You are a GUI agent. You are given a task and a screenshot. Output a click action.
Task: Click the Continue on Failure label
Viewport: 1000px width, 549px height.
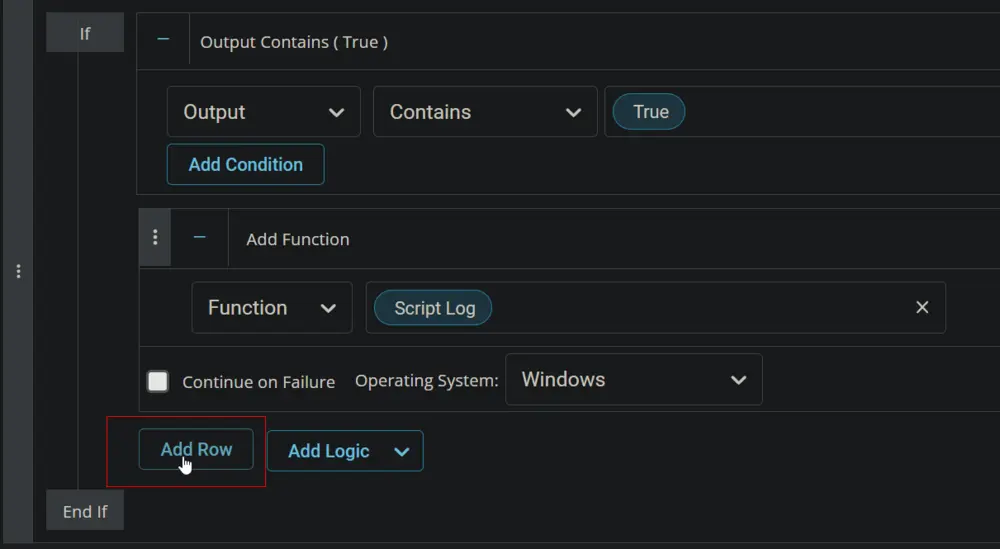click(258, 382)
